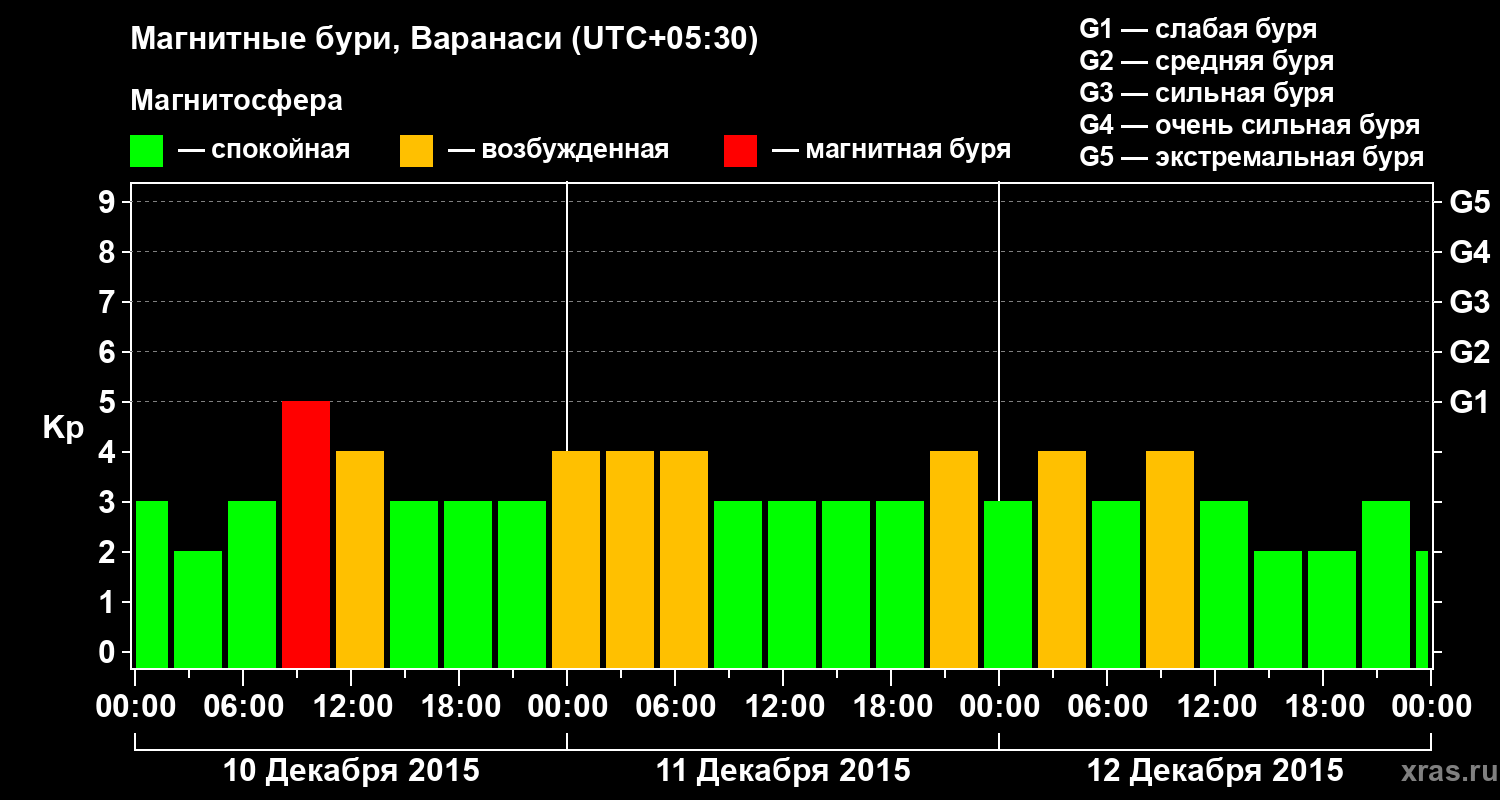The image size is (1500, 800).
Task: Click the date label '12 Декабря 2015'
Action: point(1215,771)
